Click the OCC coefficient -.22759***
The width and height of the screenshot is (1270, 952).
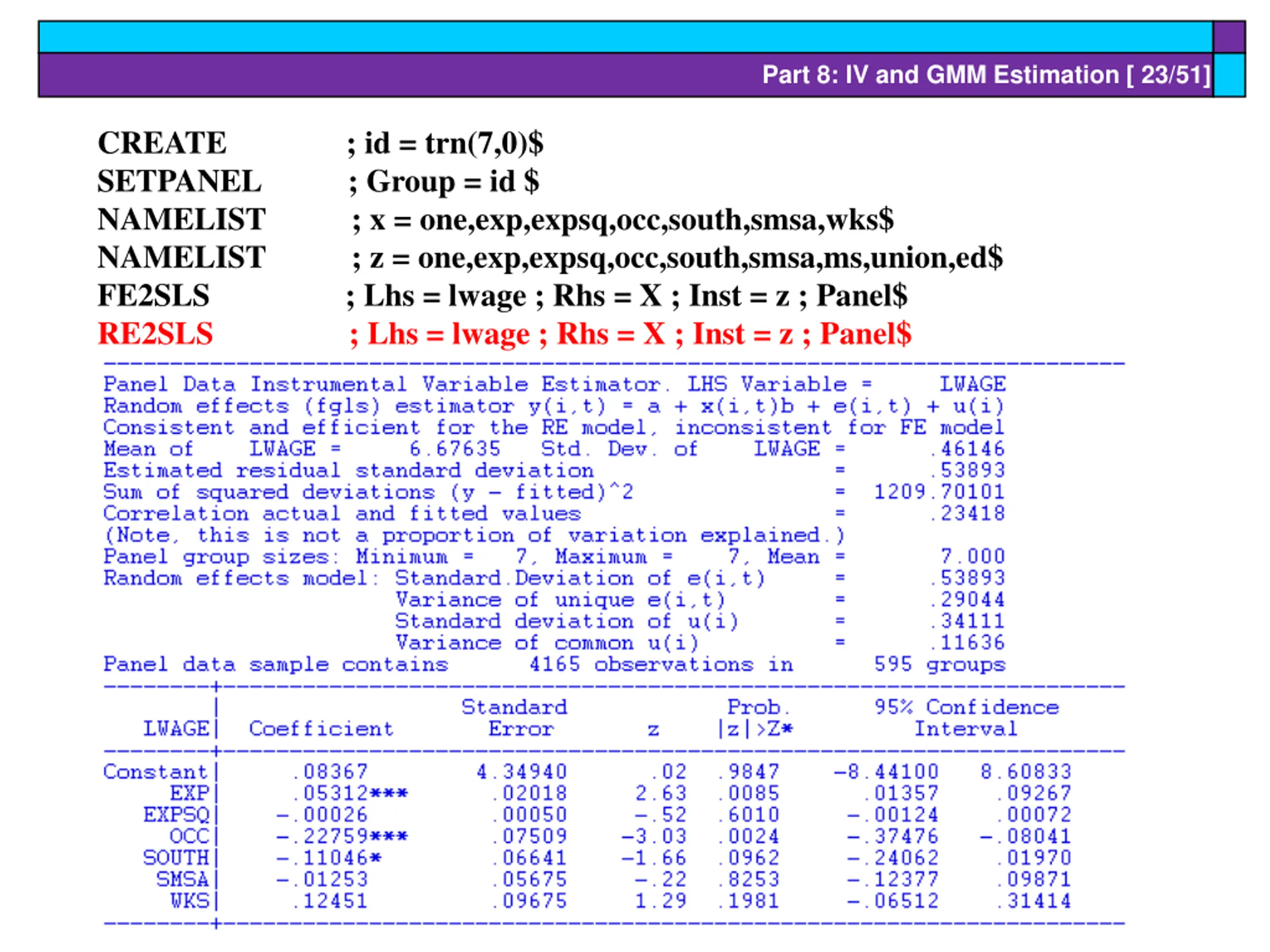tap(342, 836)
